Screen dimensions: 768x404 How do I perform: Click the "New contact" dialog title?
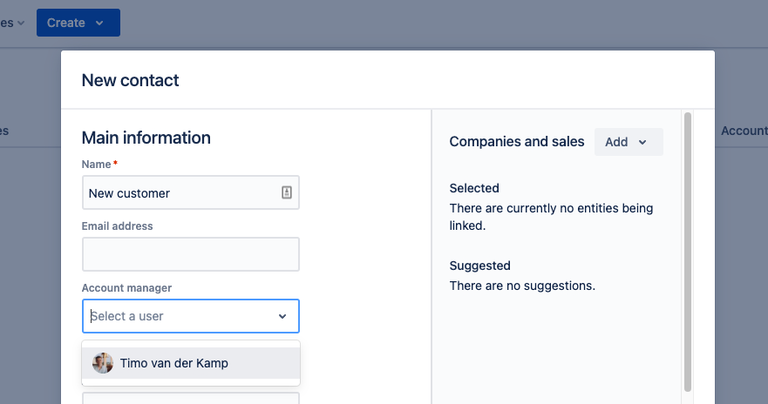(x=130, y=80)
